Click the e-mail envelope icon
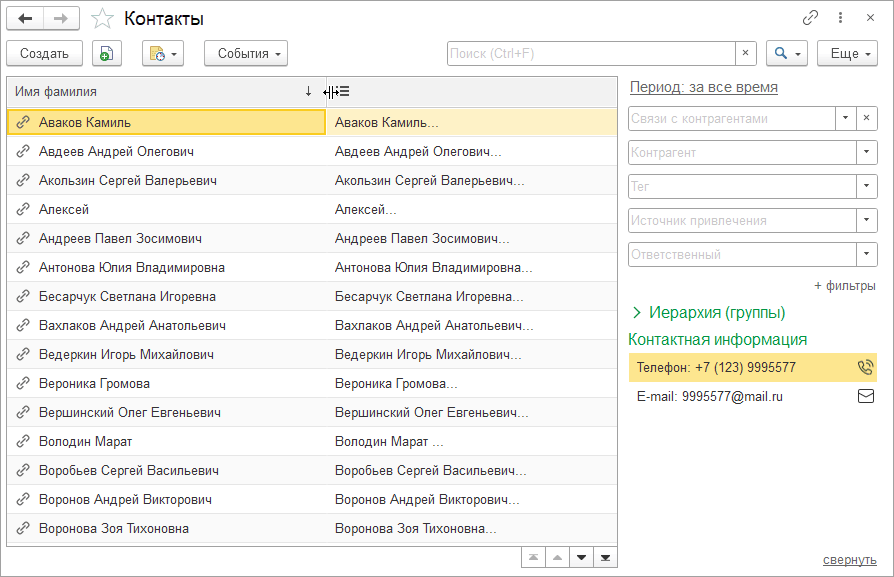 tap(865, 396)
